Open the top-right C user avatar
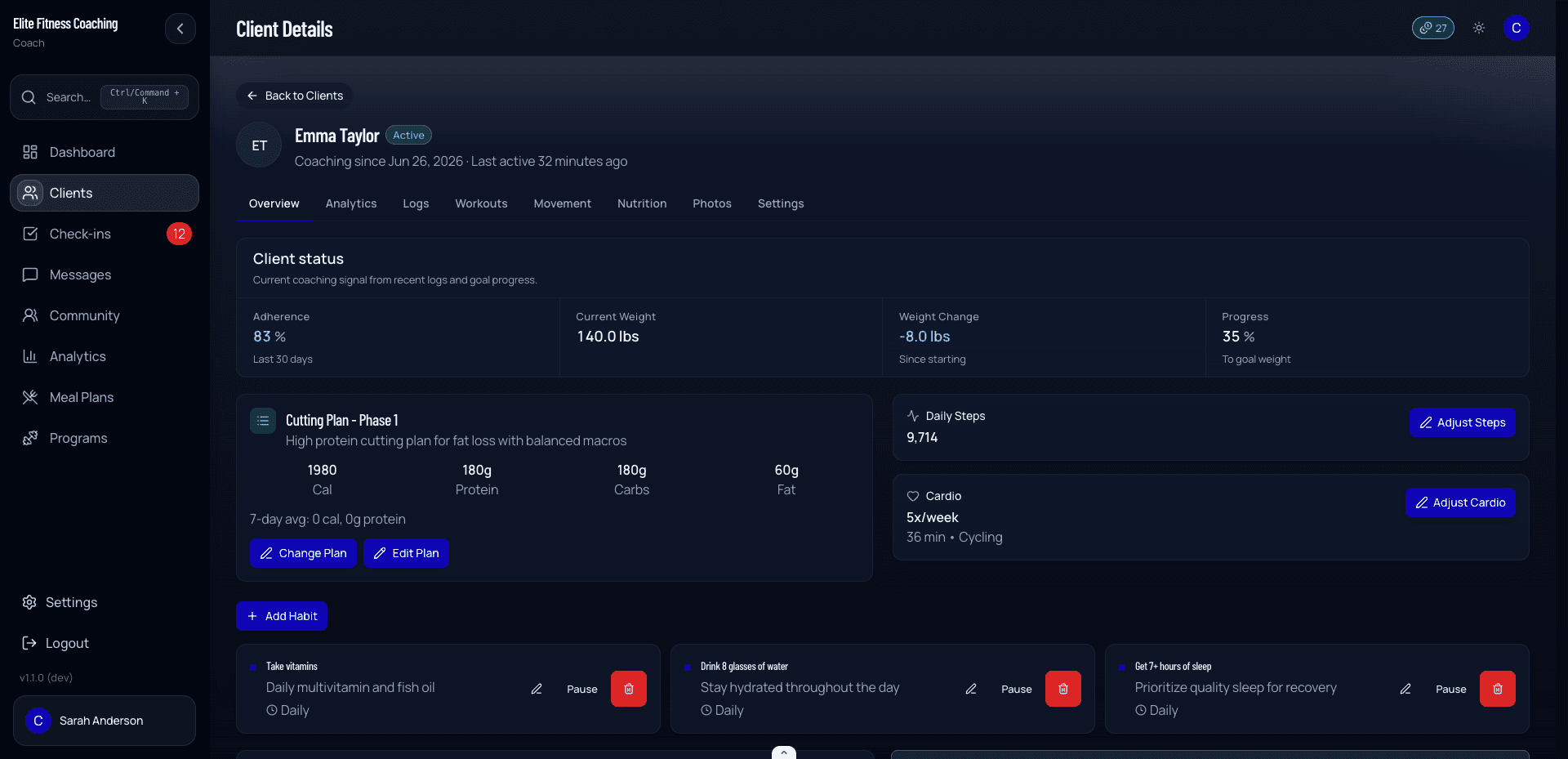 1517,28
